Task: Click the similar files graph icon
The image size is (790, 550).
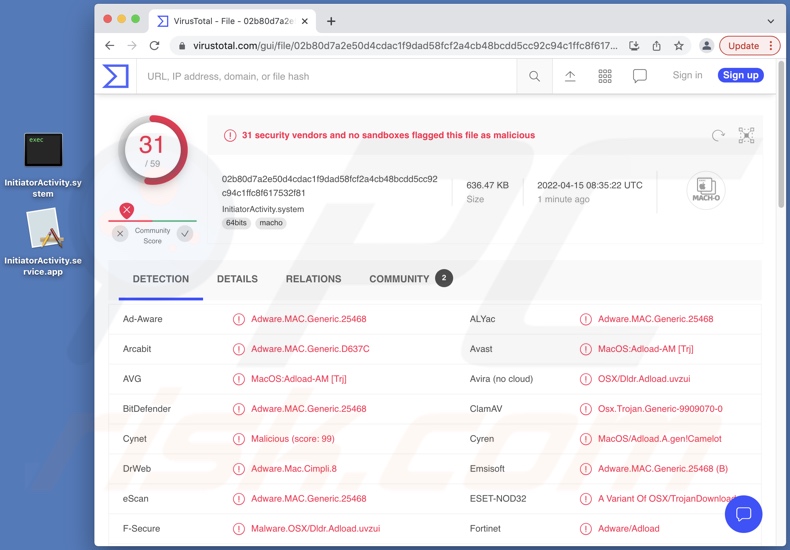Action: click(x=746, y=135)
